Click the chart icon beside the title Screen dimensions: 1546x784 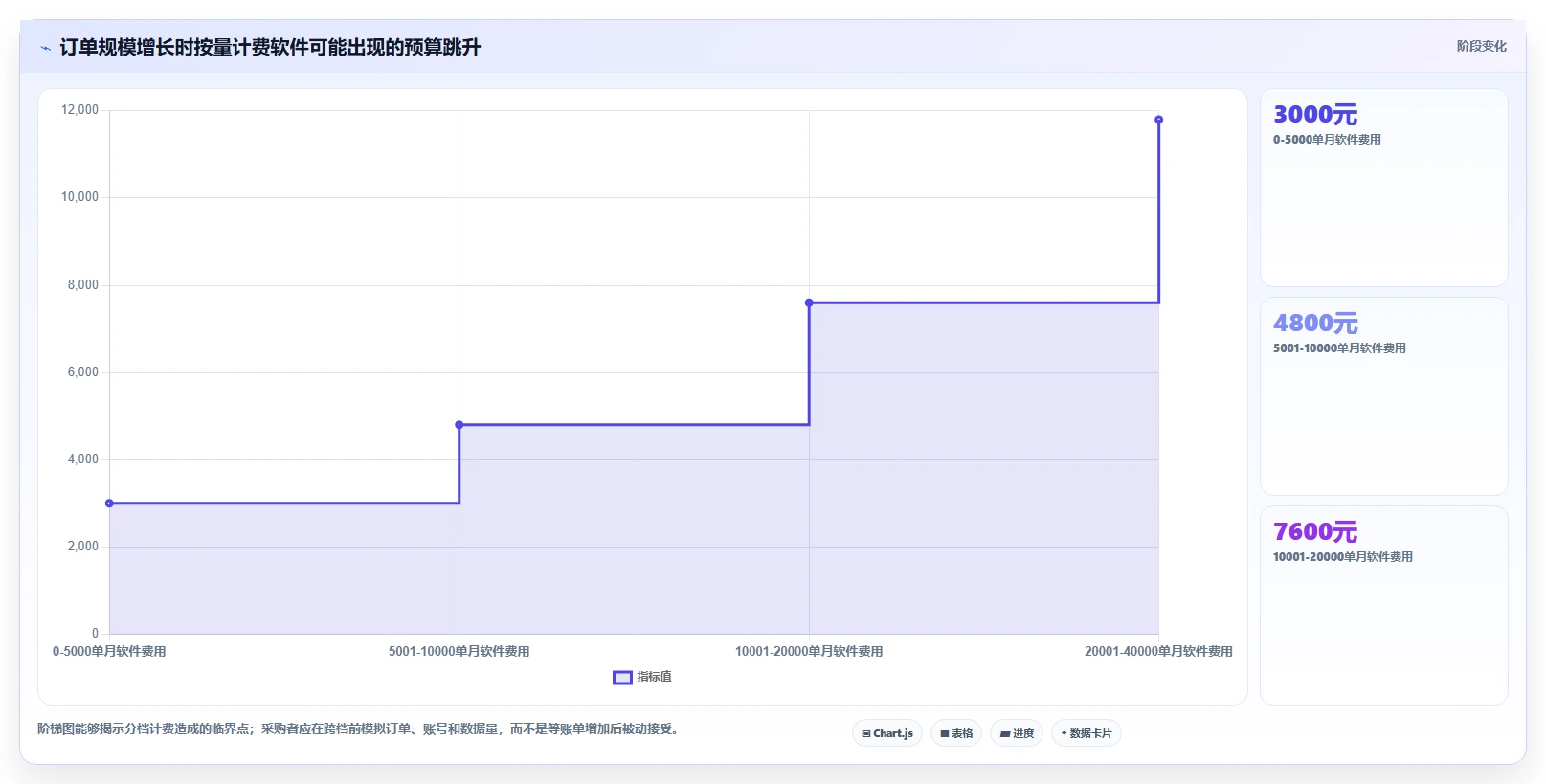(x=45, y=48)
